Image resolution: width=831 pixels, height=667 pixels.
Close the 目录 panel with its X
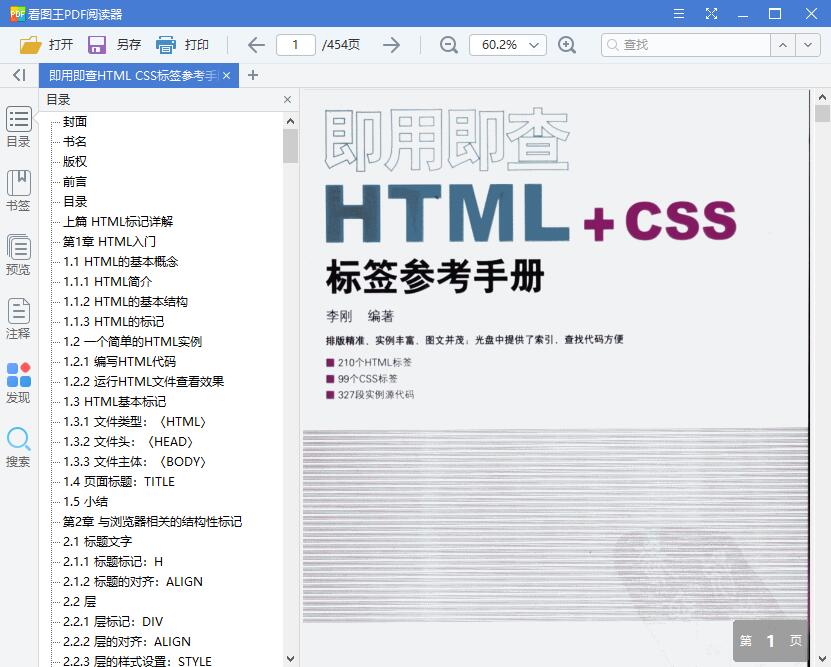pyautogui.click(x=287, y=99)
